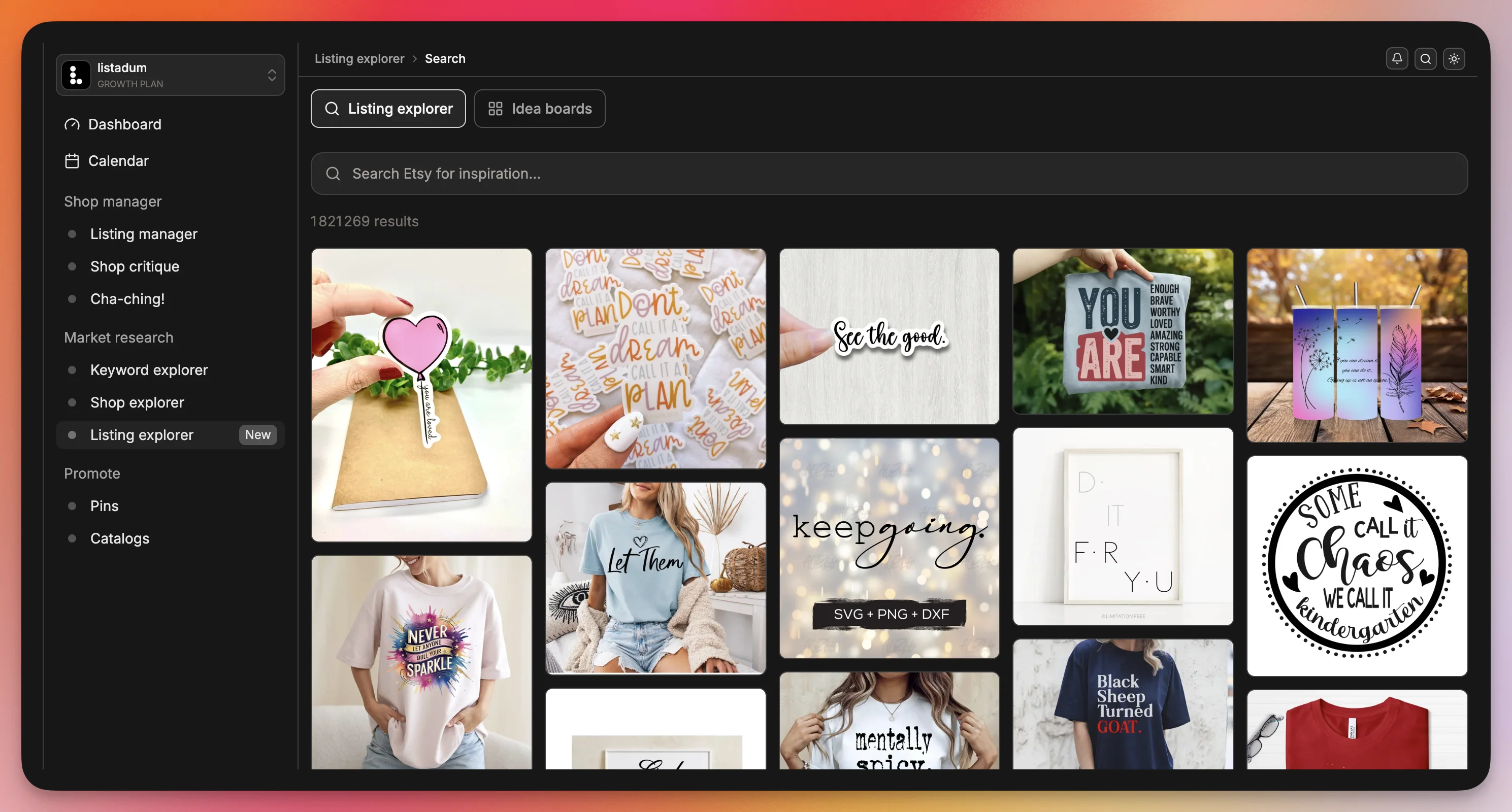Screen dimensions: 1512x812
Task: Open Keyword explorer in the sidebar
Action: pos(149,370)
